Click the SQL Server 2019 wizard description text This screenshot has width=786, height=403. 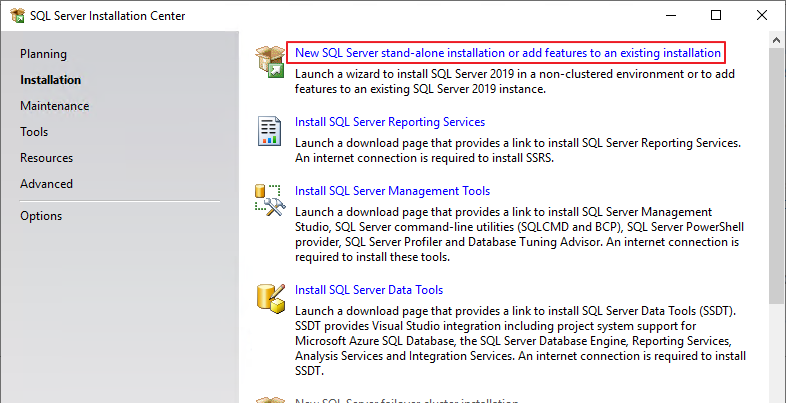(x=515, y=82)
